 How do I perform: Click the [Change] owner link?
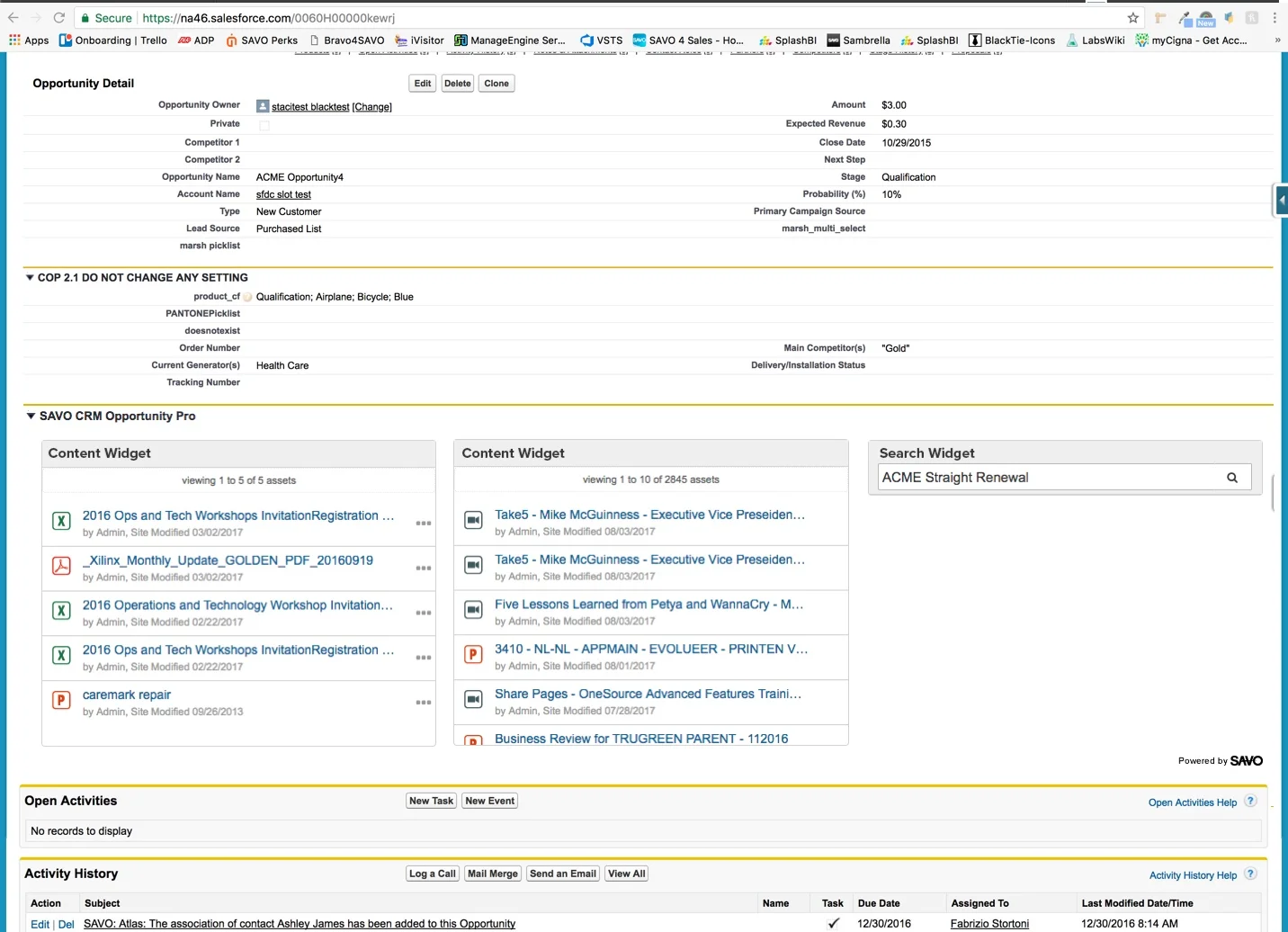point(372,107)
